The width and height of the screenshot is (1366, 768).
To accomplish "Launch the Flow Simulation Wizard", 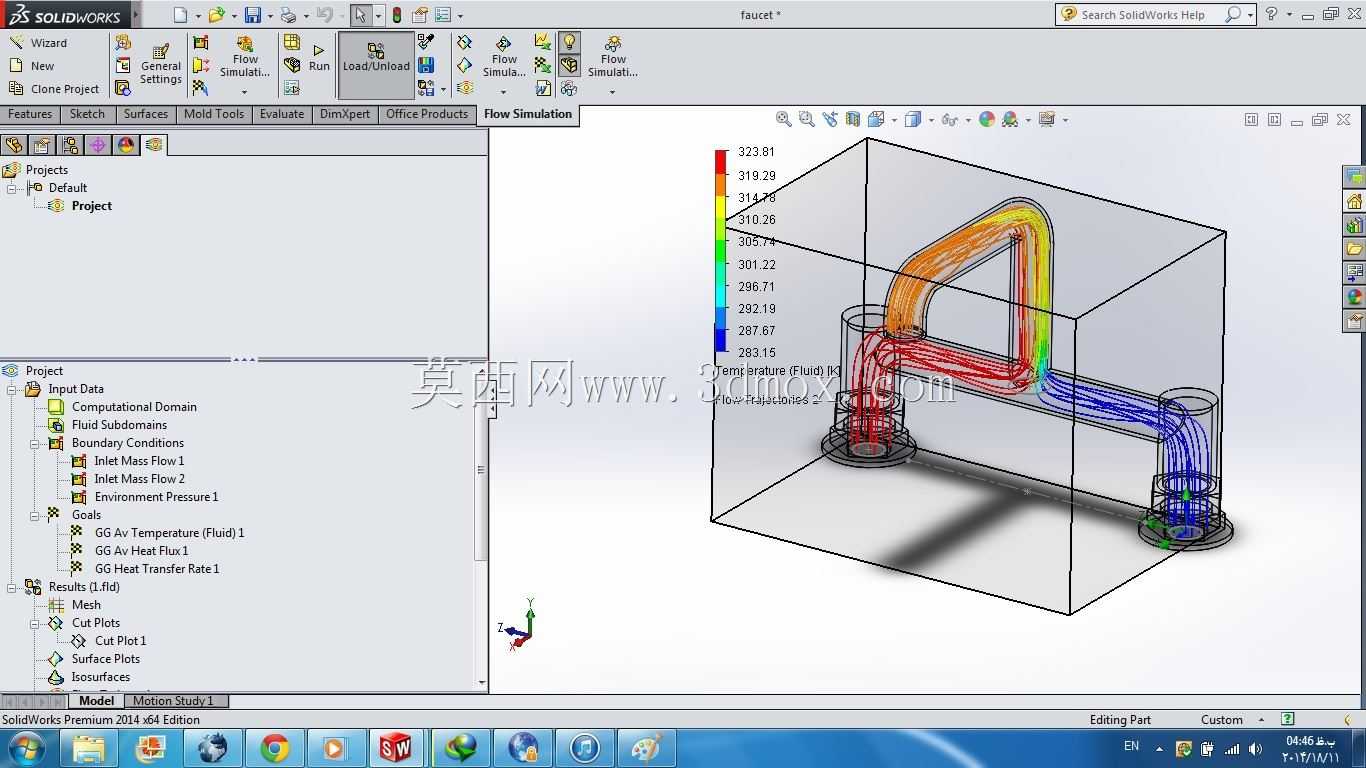I will (38, 43).
